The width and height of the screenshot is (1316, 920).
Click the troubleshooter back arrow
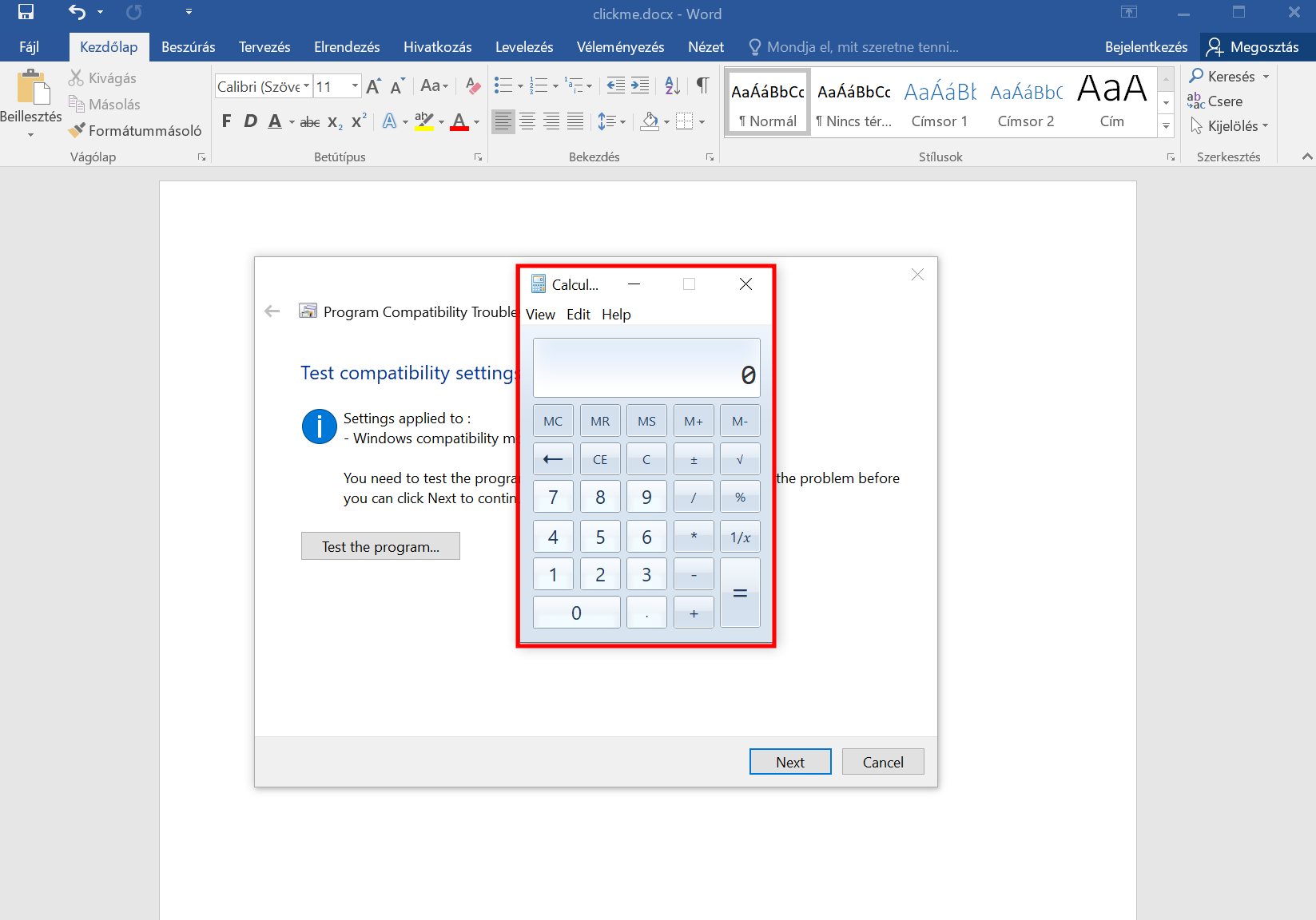(x=272, y=311)
